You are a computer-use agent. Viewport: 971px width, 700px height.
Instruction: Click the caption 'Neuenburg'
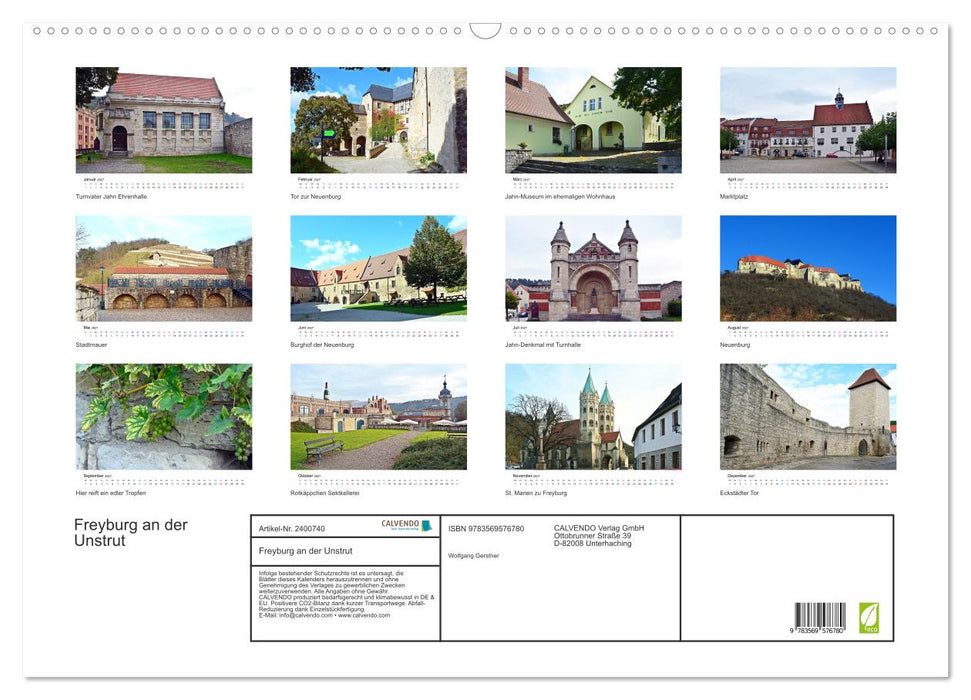point(735,345)
